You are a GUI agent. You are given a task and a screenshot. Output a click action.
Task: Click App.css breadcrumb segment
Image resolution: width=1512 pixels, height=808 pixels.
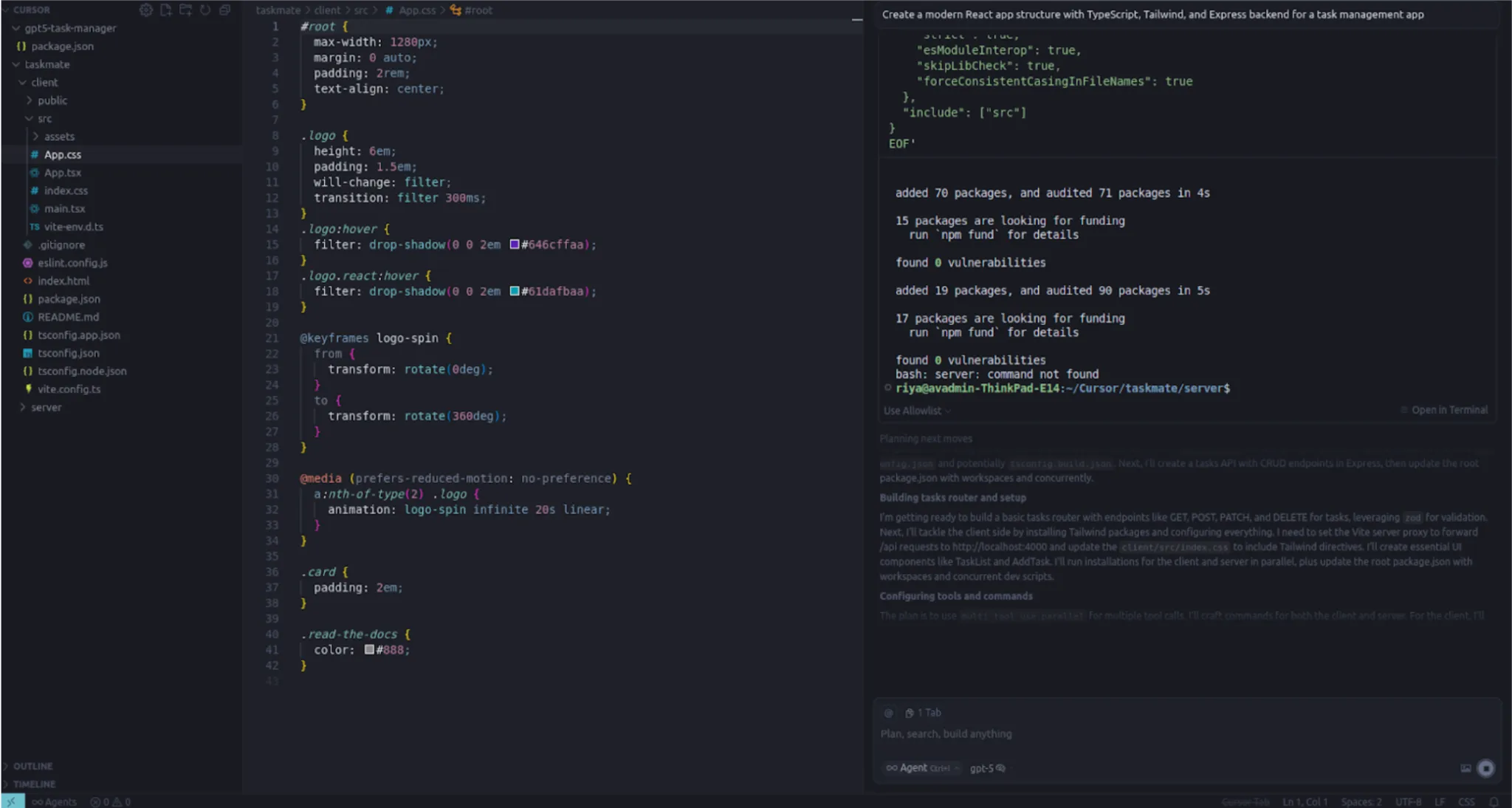click(417, 10)
